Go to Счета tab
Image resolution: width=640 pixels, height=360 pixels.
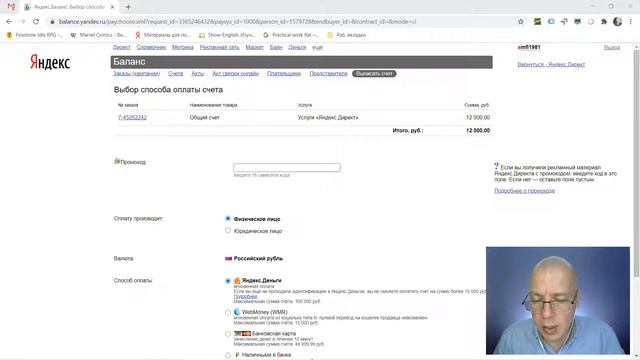[176, 73]
